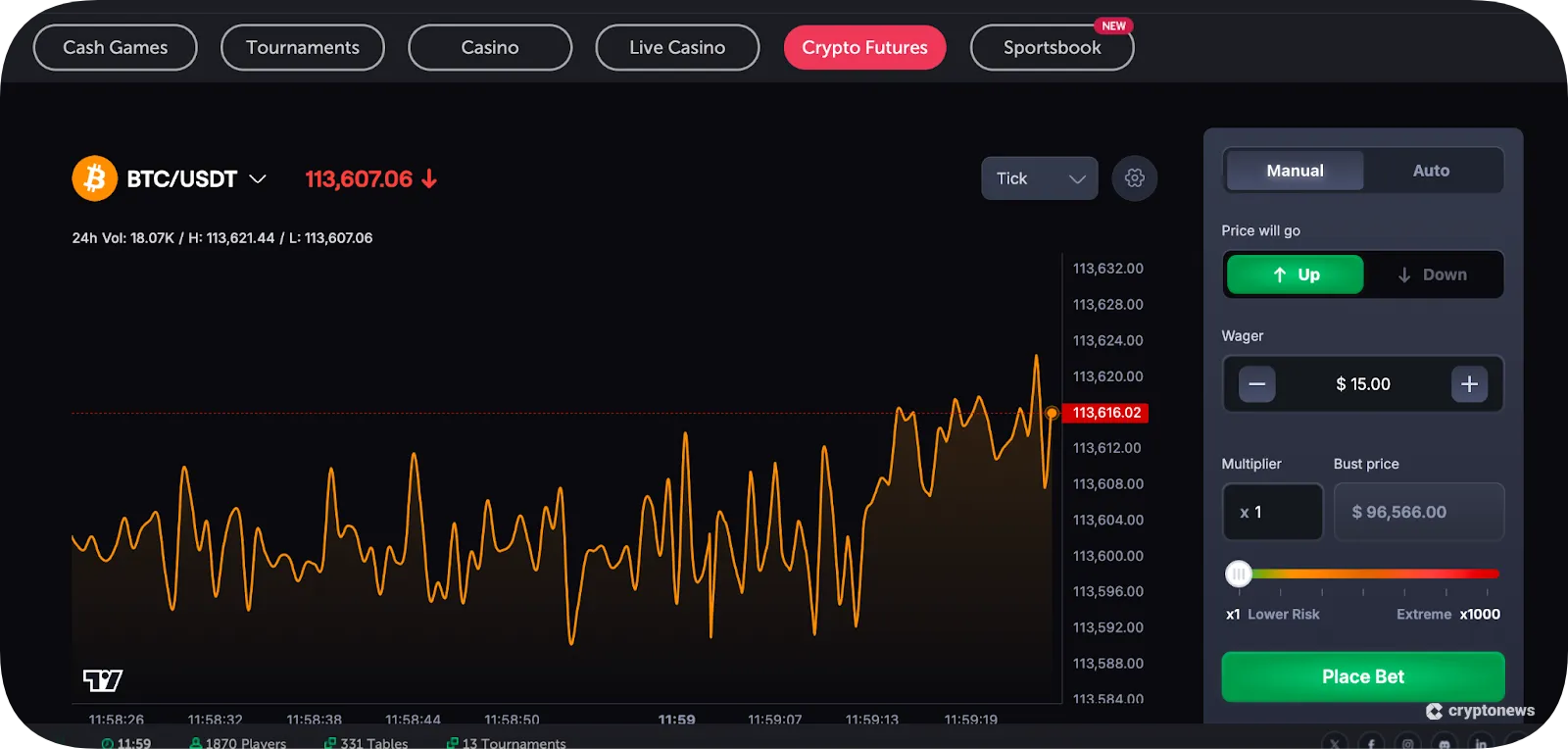1568x749 pixels.
Task: Click the 331 Tables status entry
Action: point(367,743)
